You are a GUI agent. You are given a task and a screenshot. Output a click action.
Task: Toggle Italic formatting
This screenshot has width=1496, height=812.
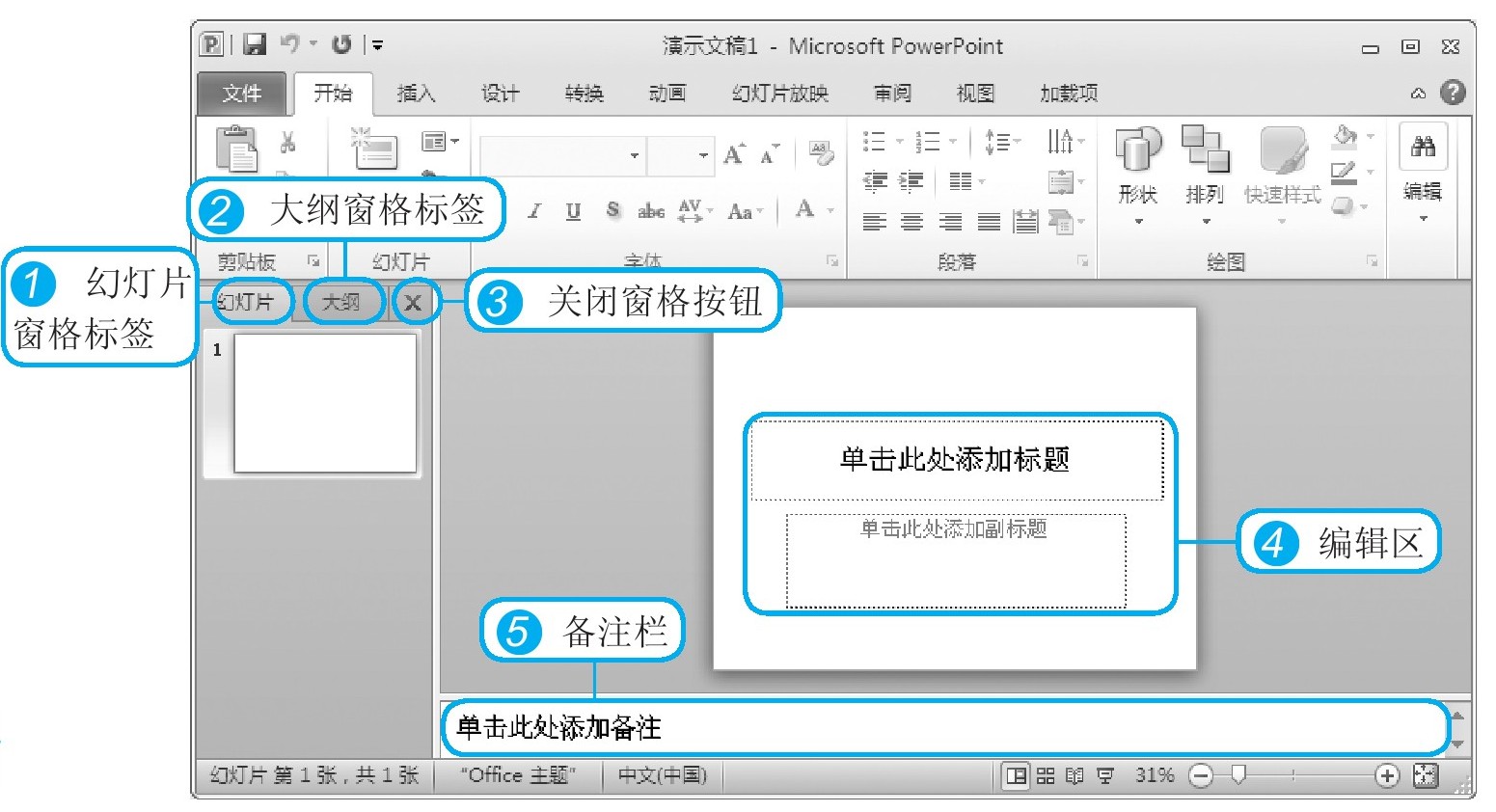tap(534, 211)
